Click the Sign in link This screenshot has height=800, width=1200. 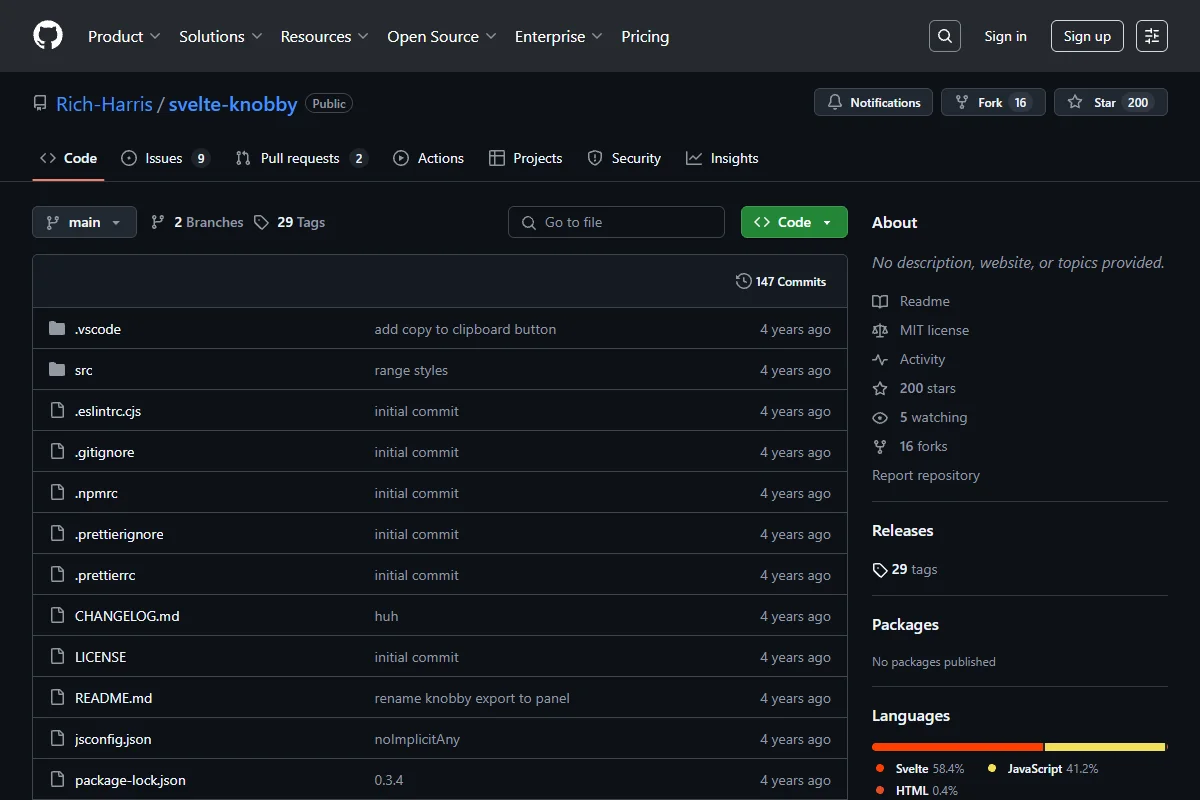pos(1005,36)
